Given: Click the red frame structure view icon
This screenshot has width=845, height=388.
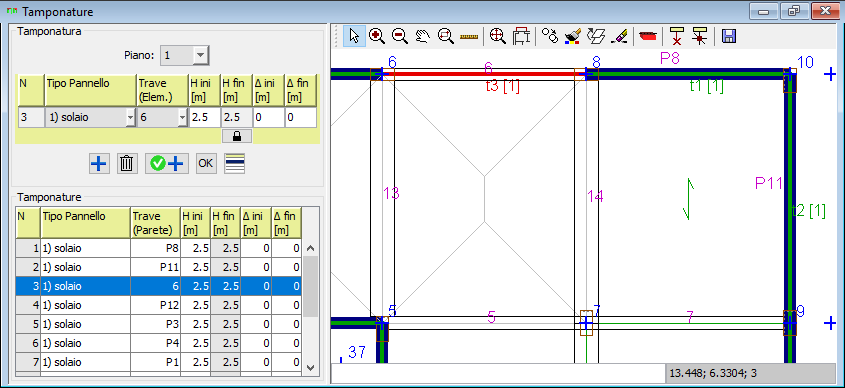Looking at the screenshot, I should [x=521, y=36].
